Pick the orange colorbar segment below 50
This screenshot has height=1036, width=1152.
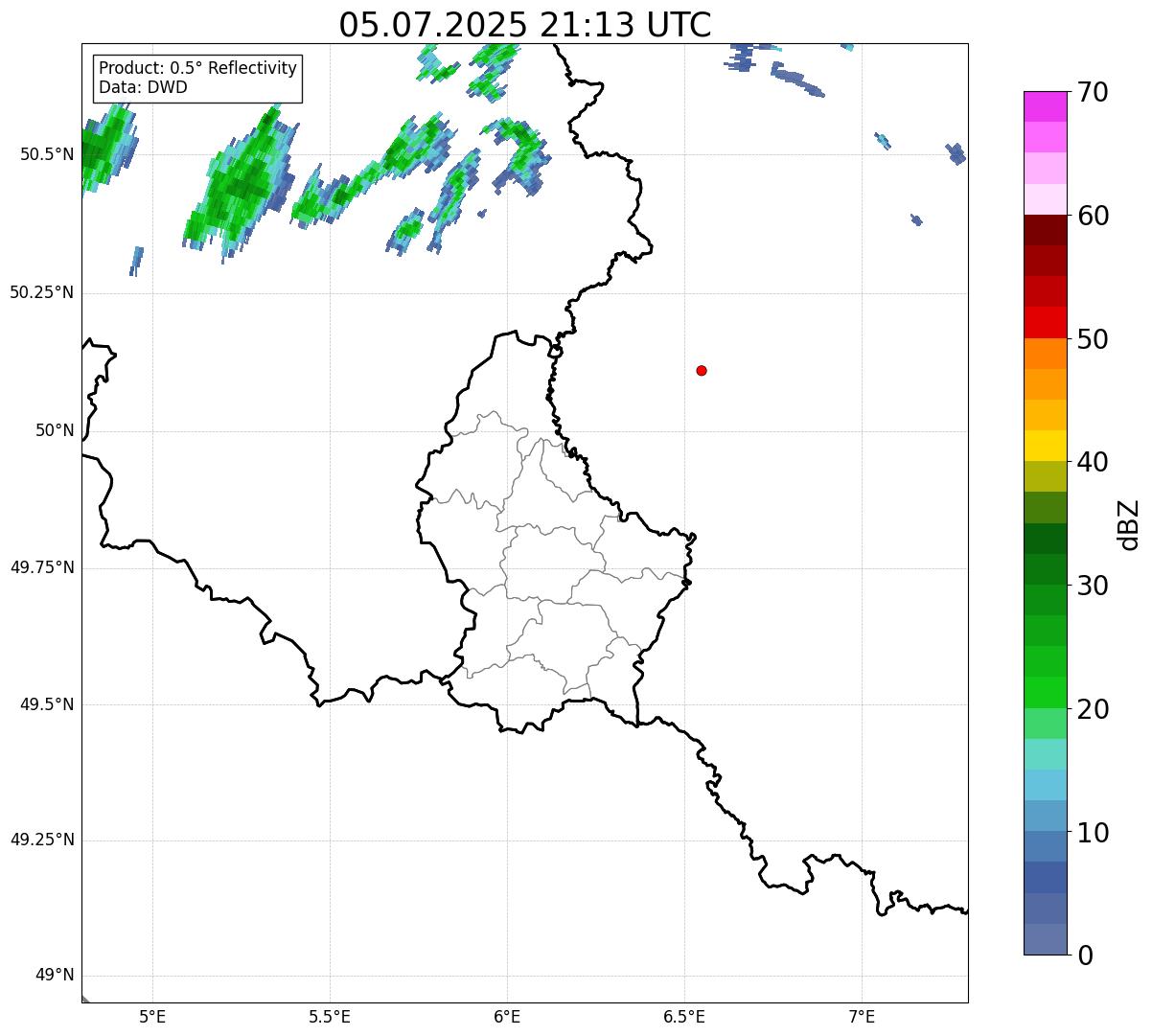(1045, 353)
